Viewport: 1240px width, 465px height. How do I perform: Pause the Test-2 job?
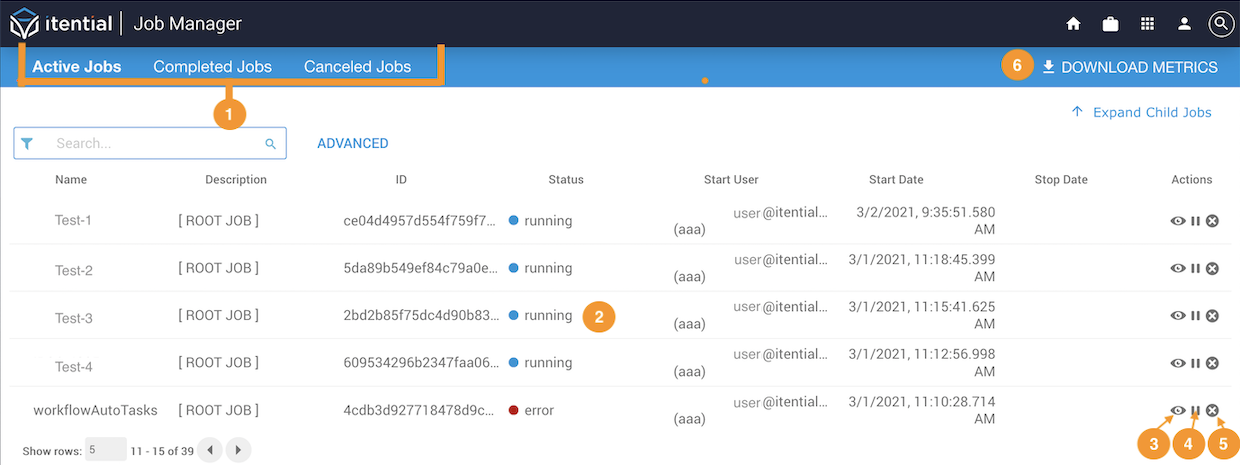(1195, 268)
